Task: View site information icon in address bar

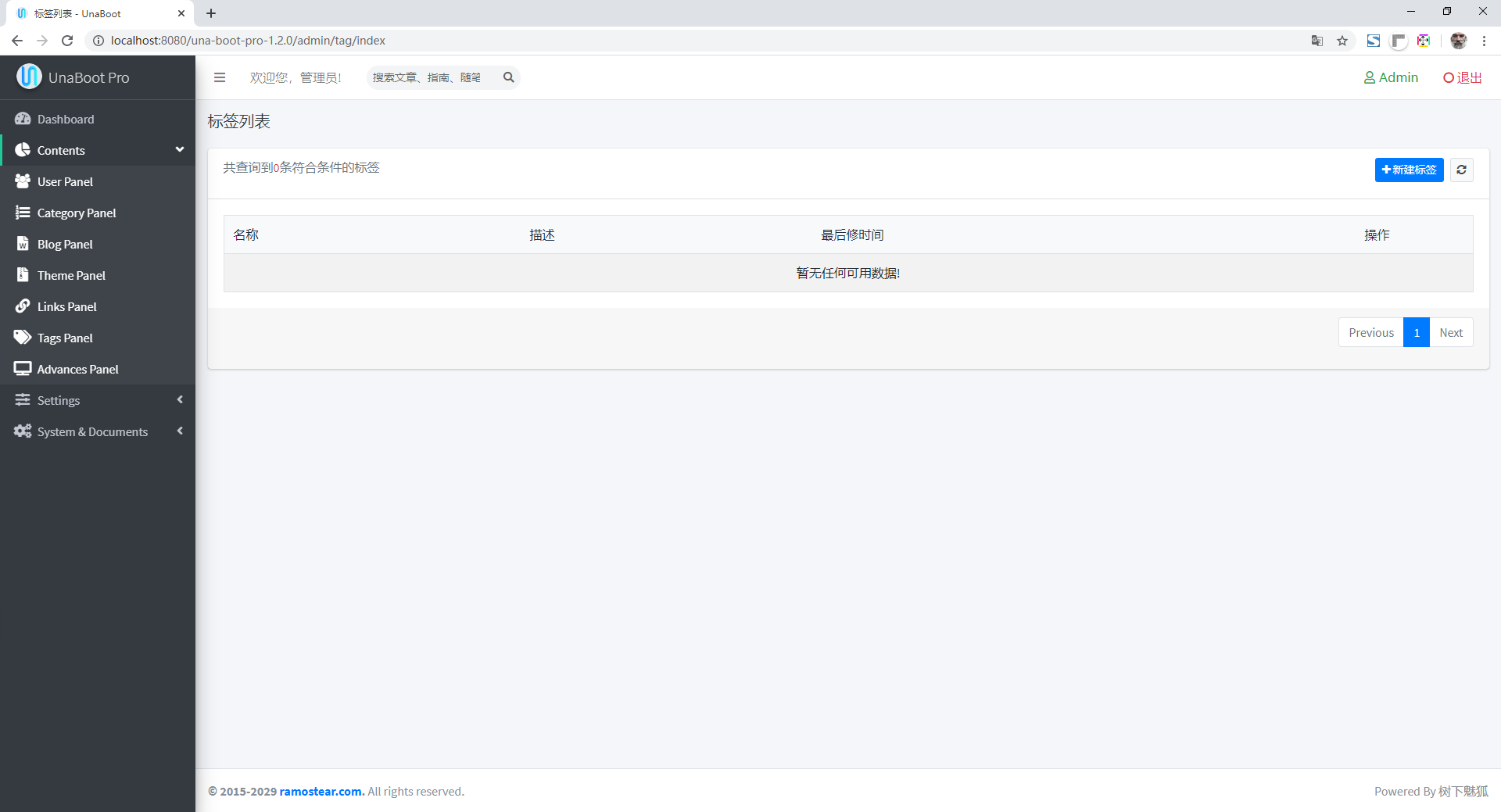Action: pyautogui.click(x=99, y=41)
